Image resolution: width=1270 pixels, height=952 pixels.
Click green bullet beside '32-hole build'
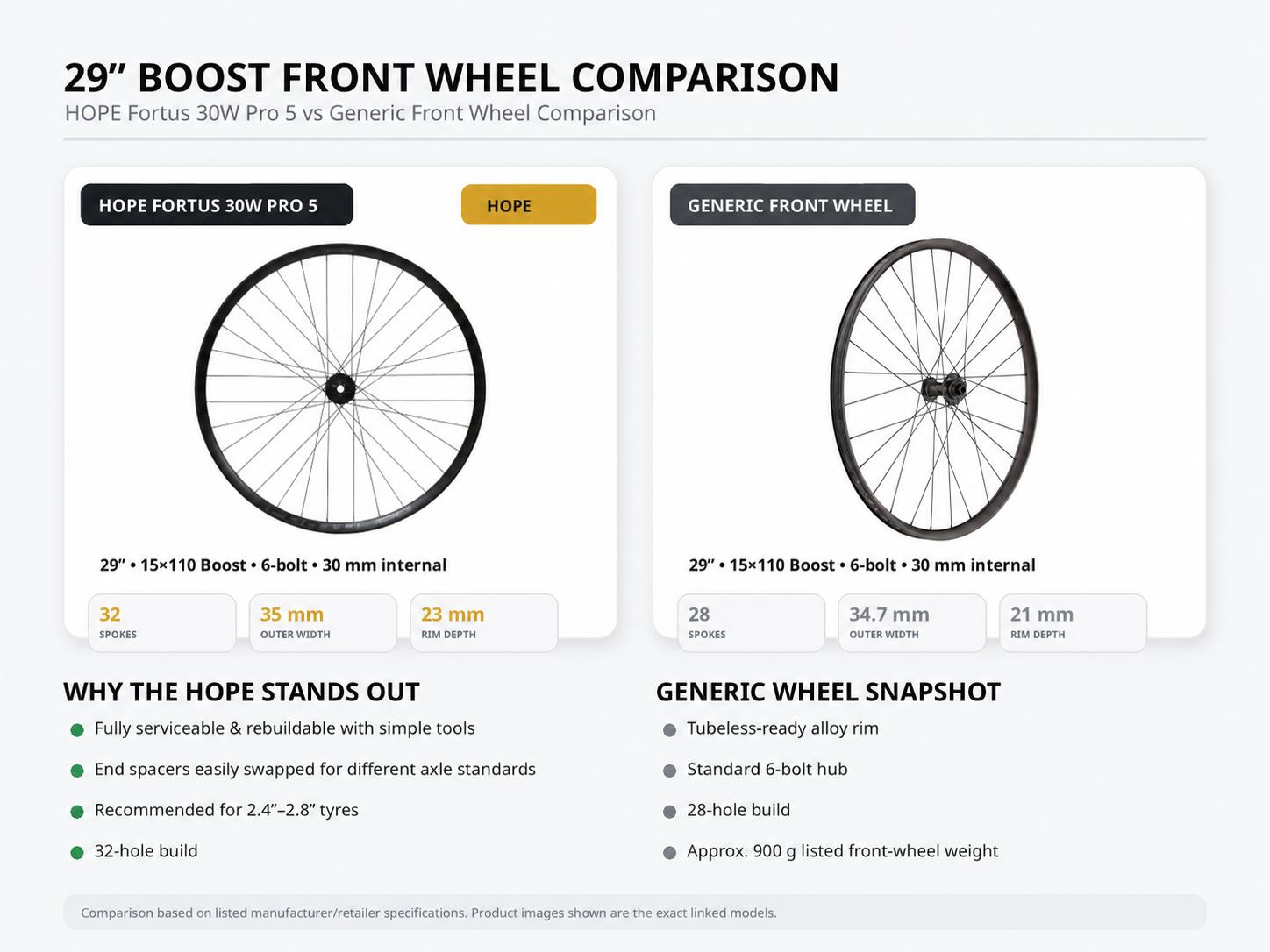click(77, 852)
